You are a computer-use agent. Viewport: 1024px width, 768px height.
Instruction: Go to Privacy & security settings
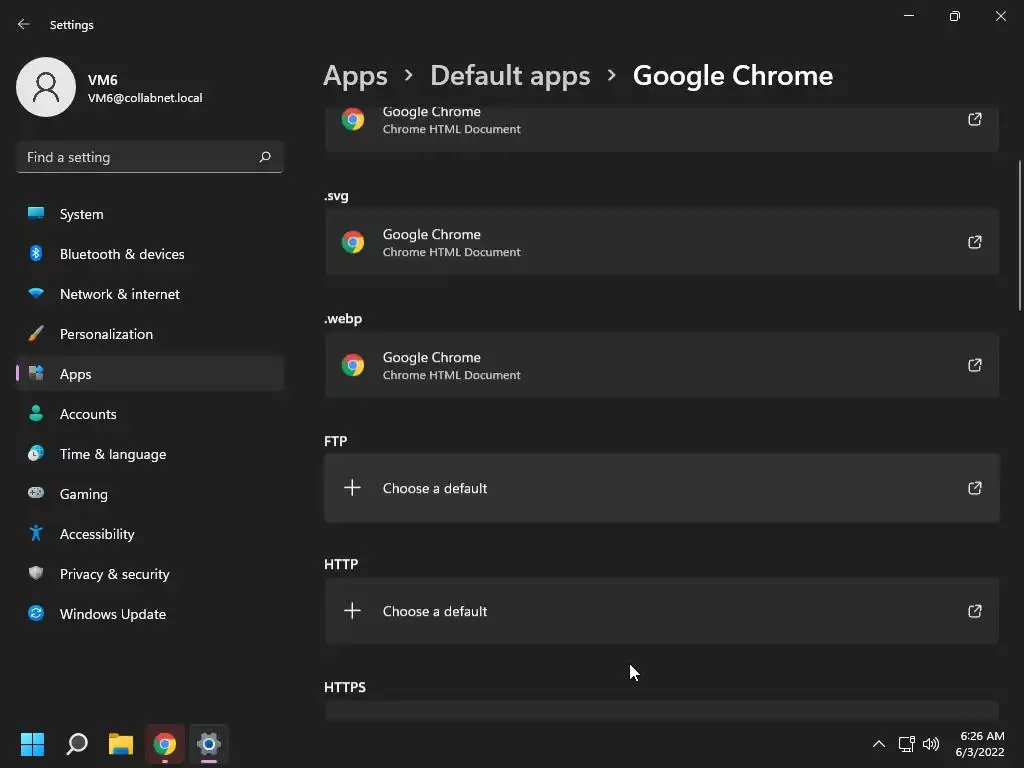click(114, 574)
